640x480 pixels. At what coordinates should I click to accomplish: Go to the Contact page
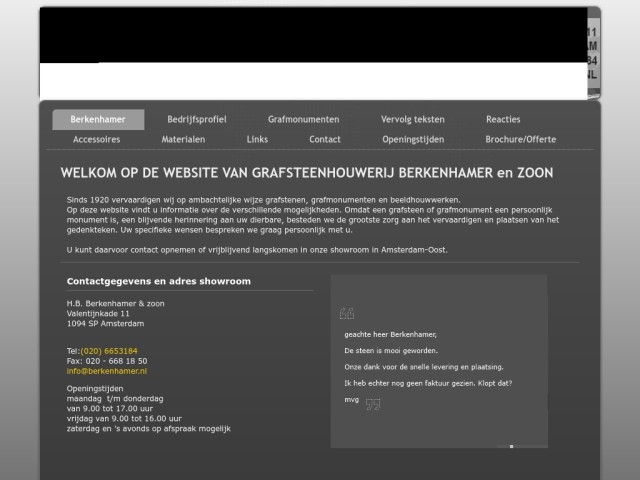(325, 139)
